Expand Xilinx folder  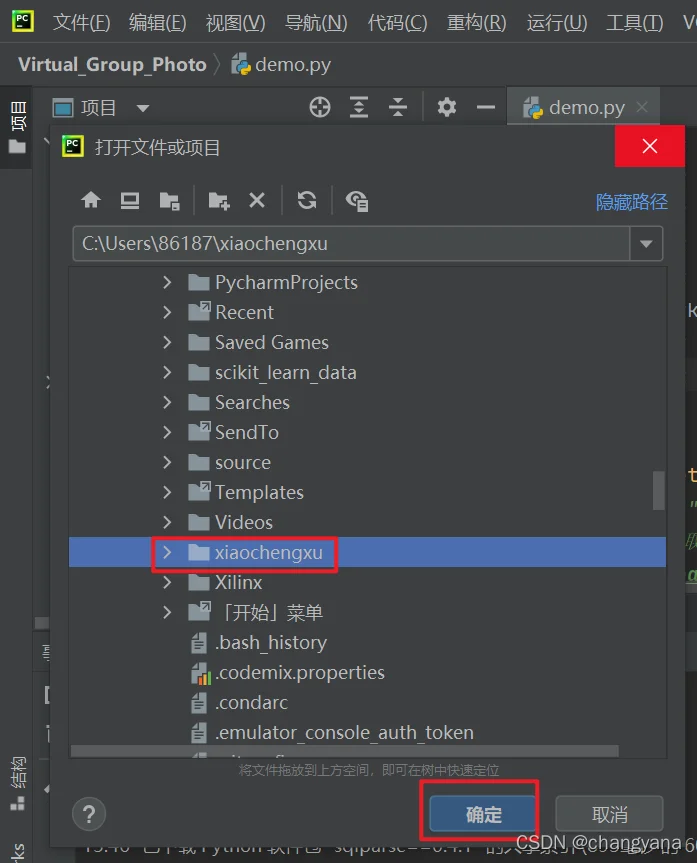(x=167, y=582)
